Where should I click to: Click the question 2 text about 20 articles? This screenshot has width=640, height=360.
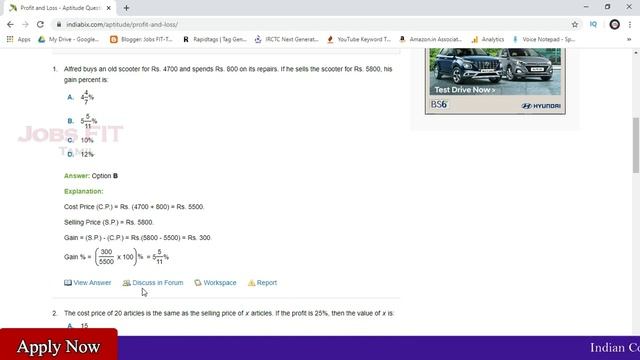pyautogui.click(x=229, y=313)
